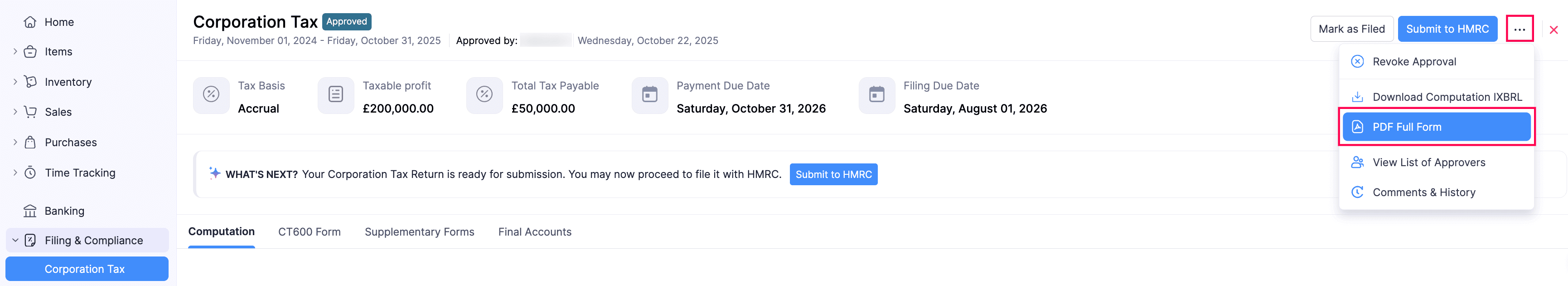This screenshot has width=1568, height=286.
Task: Click the Home icon in sidebar
Action: 30,22
